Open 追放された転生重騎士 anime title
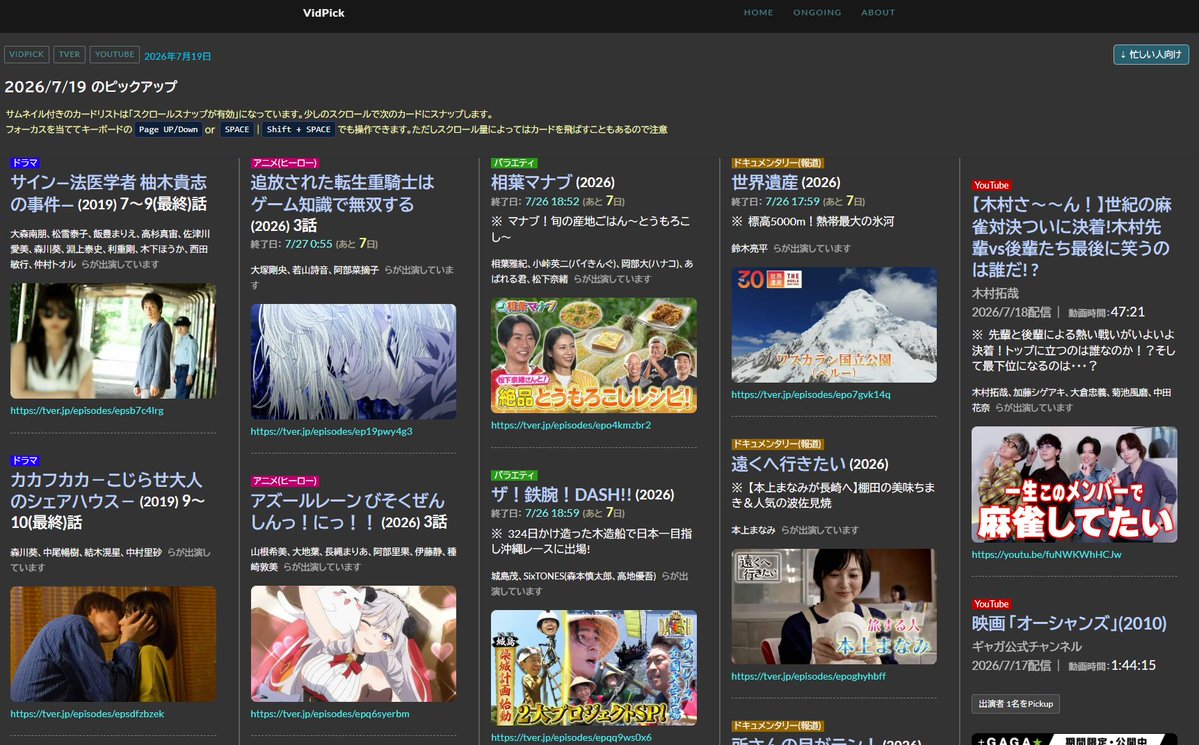This screenshot has height=745, width=1199. pos(342,203)
